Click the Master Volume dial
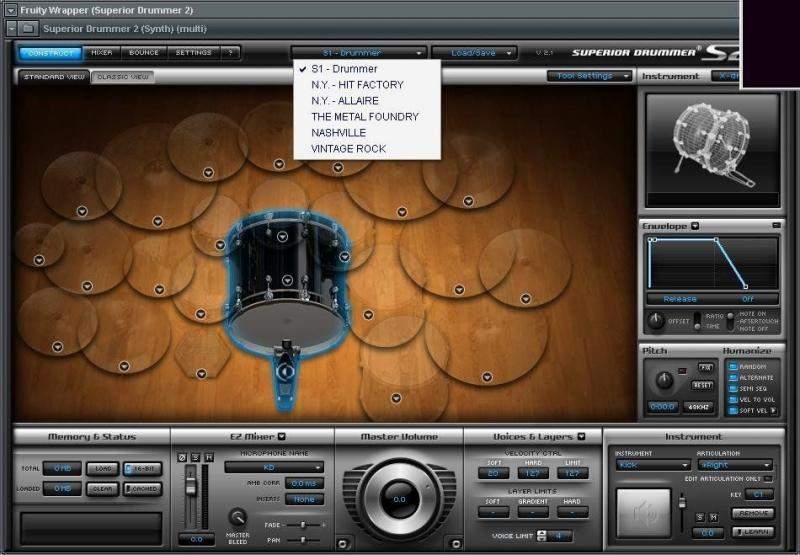800x555 pixels. 398,498
